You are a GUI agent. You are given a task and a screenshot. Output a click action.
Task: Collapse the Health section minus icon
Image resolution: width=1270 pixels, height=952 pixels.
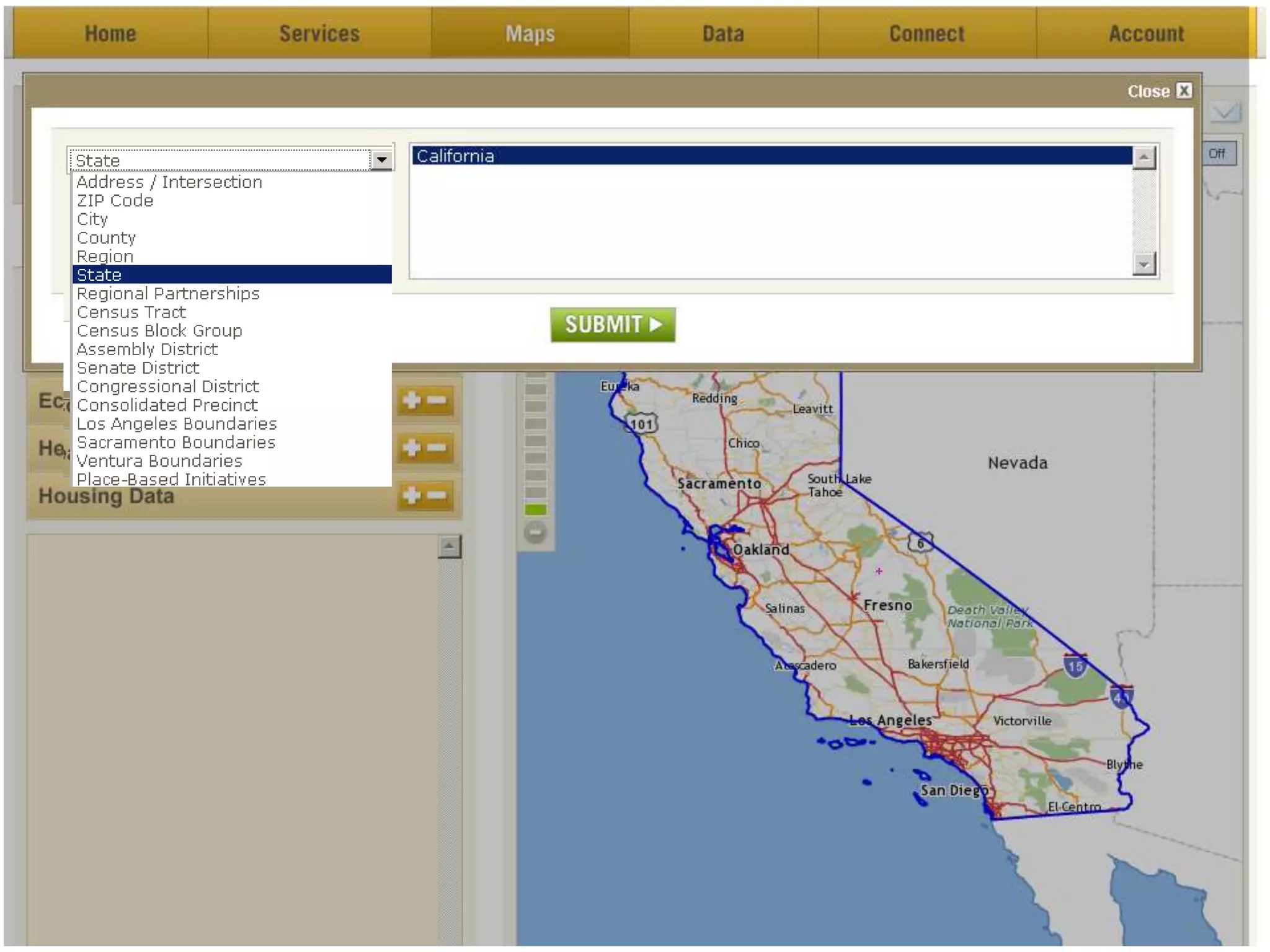(x=437, y=447)
